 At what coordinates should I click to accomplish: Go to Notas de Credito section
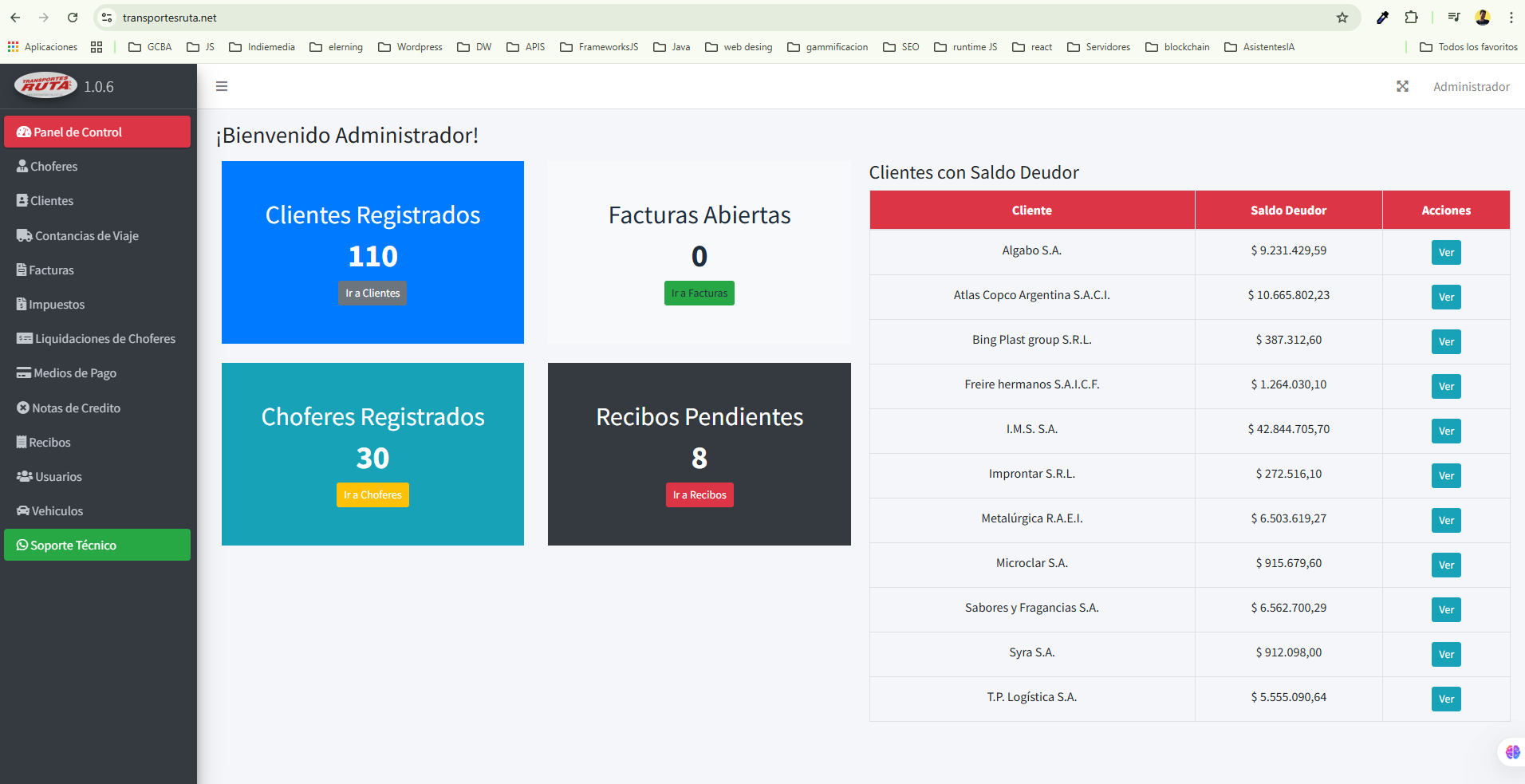[x=76, y=408]
